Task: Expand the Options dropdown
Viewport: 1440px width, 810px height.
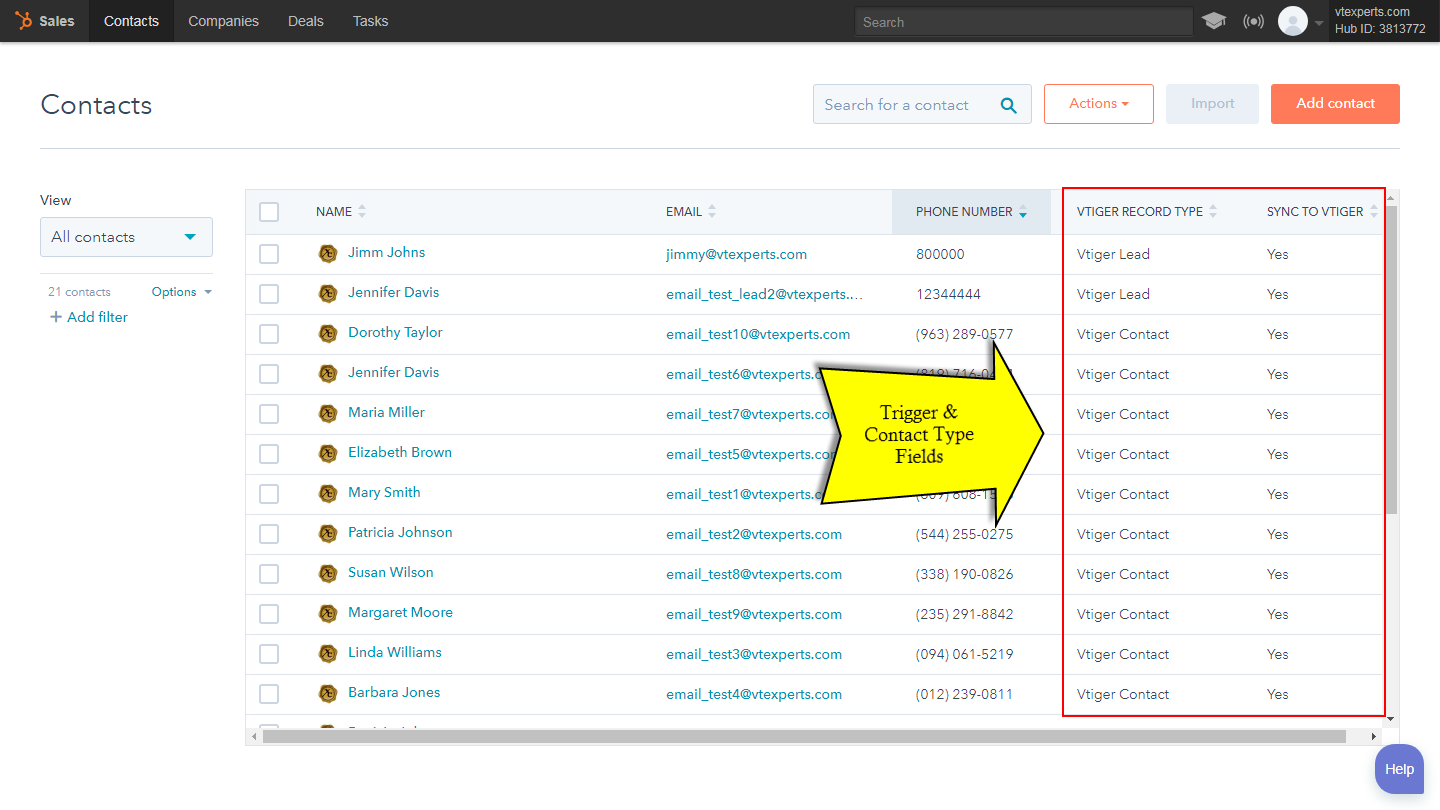Action: 182,292
